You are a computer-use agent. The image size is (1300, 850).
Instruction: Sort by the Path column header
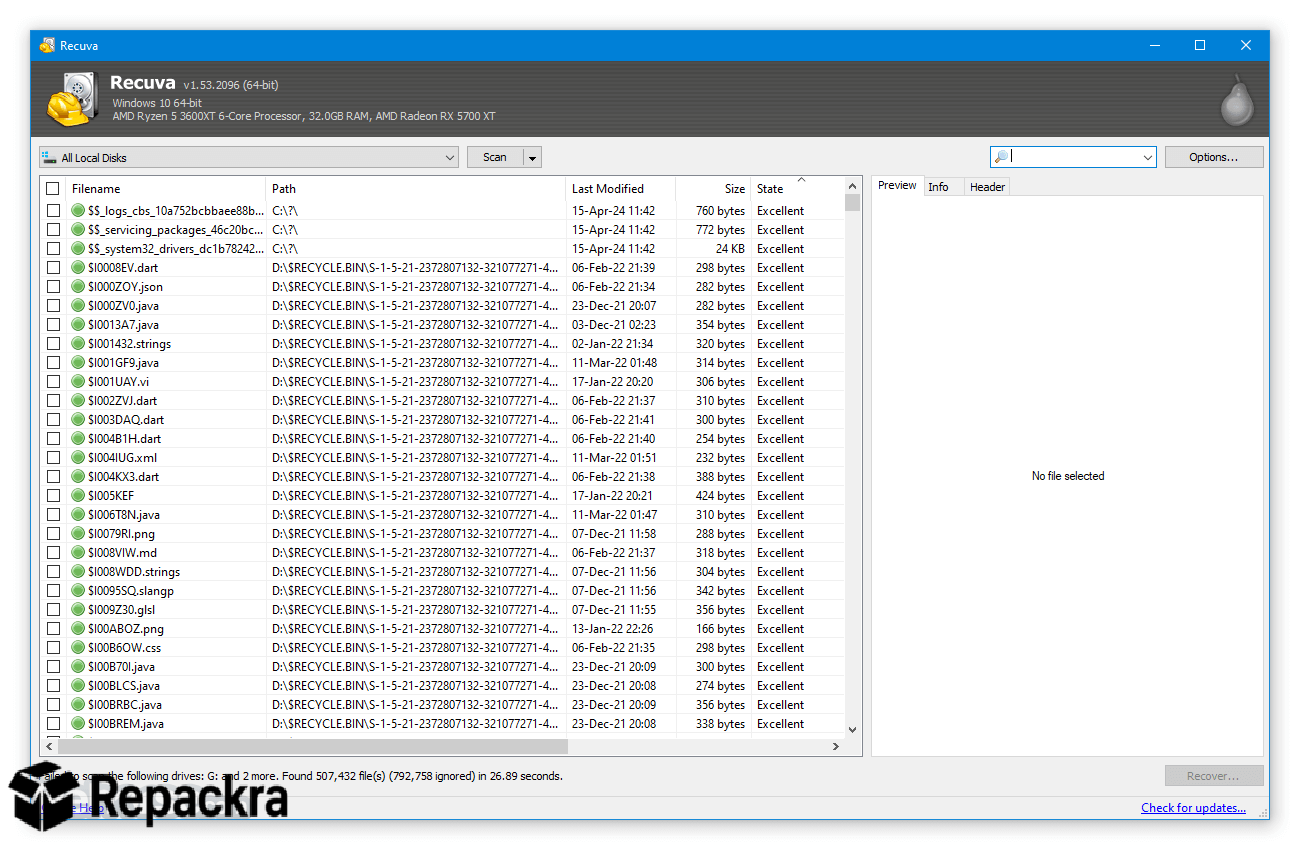point(416,188)
